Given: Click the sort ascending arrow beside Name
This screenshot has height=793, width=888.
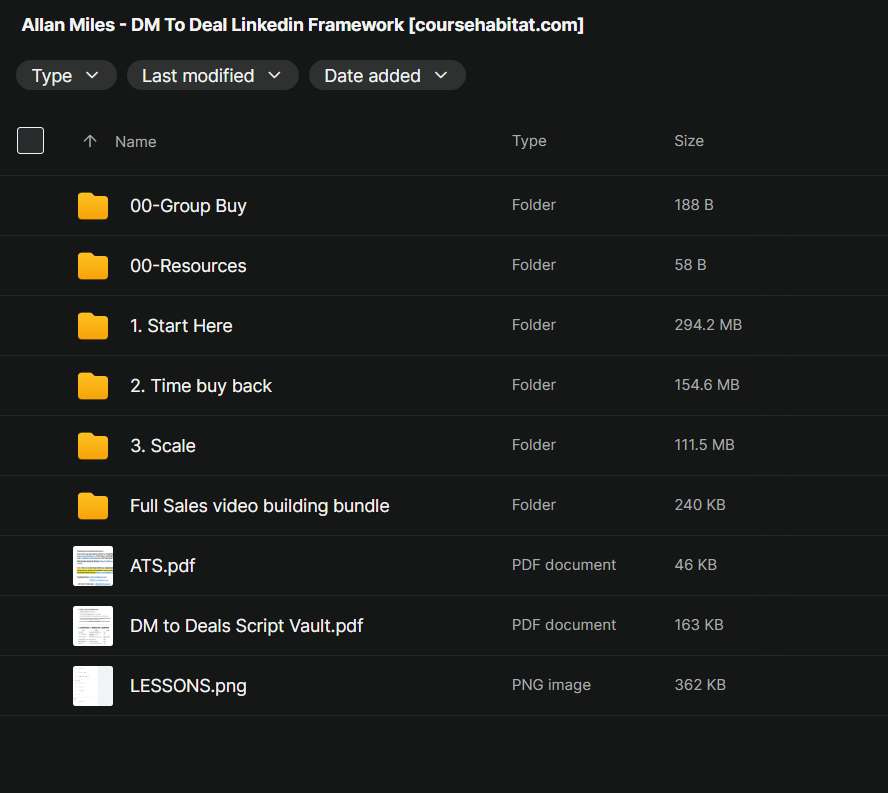Looking at the screenshot, I should tap(90, 141).
